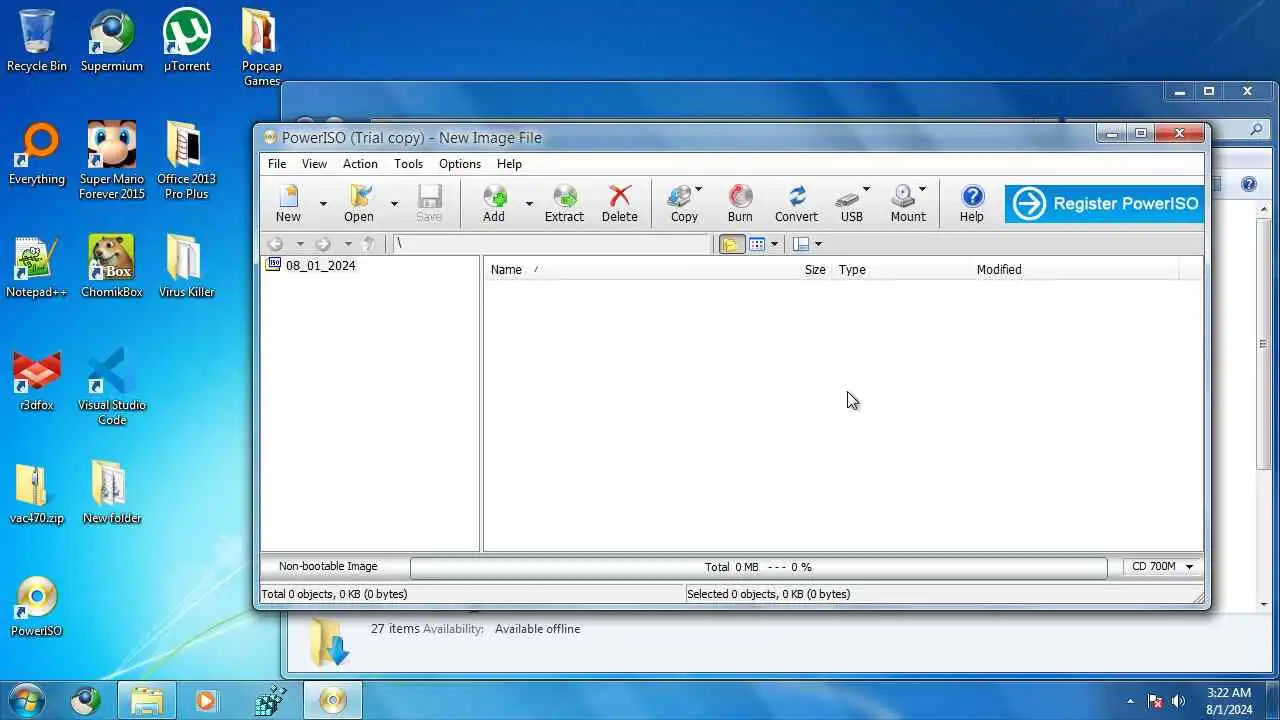1280x720 pixels.
Task: Click the Register PowerISO banner
Action: 1104,204
